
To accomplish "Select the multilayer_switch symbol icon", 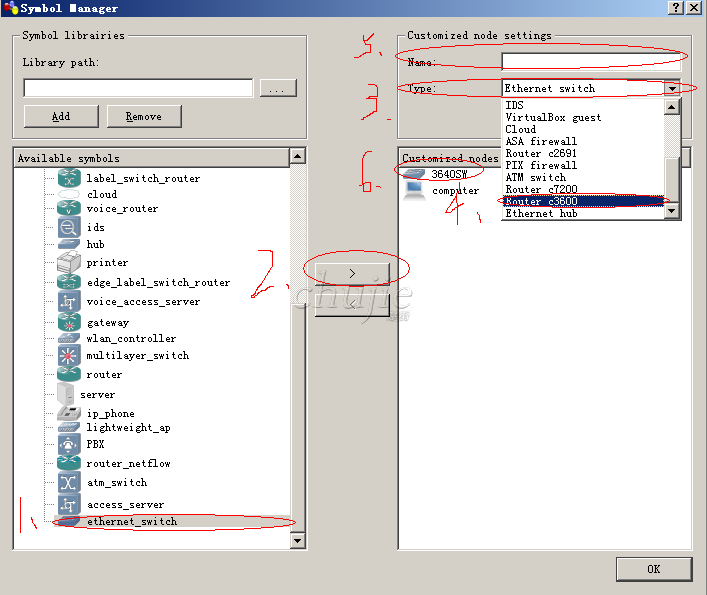I will pos(69,355).
